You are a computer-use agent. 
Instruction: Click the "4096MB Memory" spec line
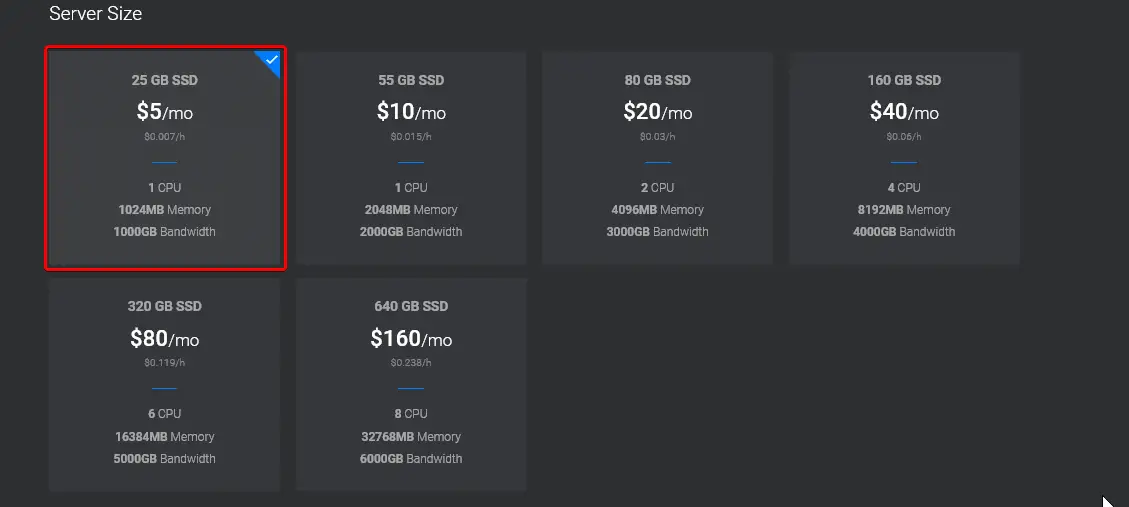(x=657, y=210)
